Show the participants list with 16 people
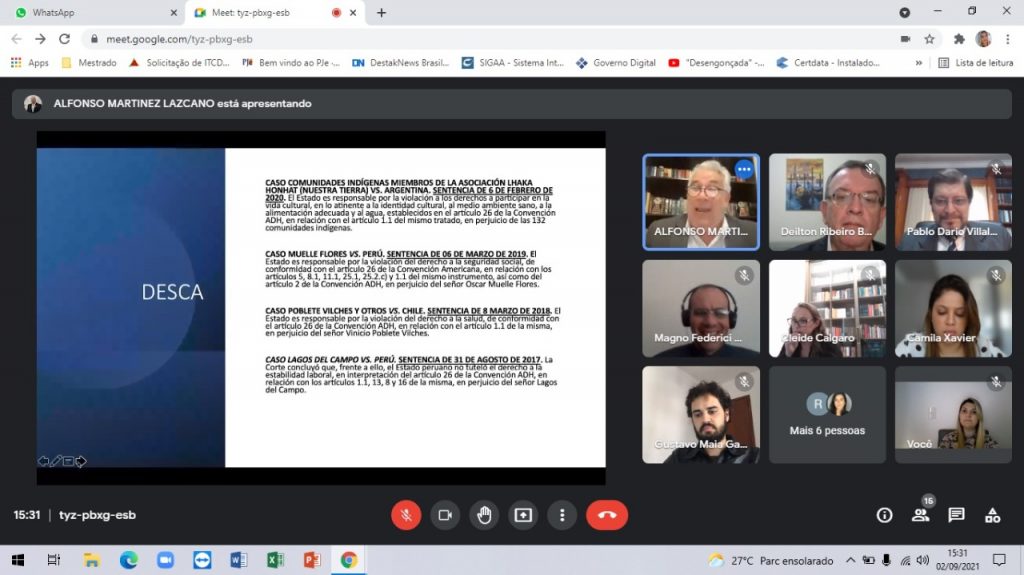 [920, 515]
